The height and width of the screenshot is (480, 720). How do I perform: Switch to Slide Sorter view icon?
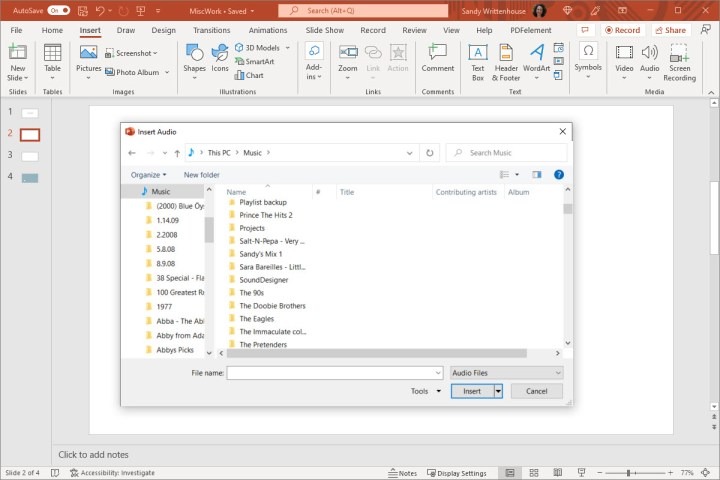[x=534, y=473]
